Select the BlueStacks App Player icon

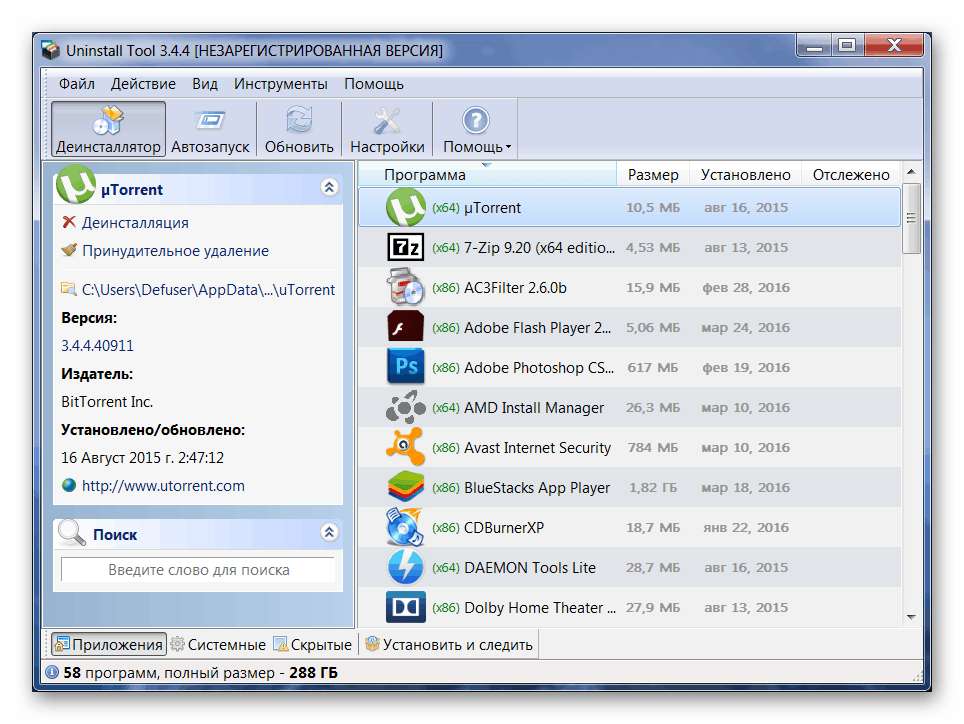tap(406, 487)
